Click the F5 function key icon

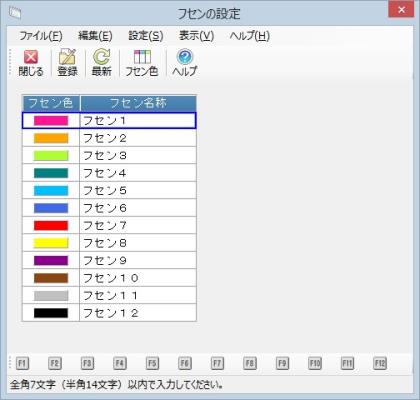(152, 363)
